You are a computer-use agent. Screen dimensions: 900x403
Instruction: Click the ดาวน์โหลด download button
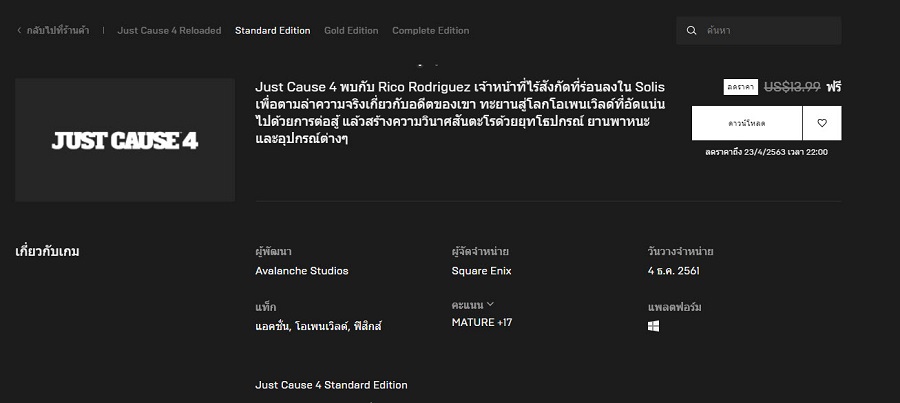pyautogui.click(x=747, y=123)
